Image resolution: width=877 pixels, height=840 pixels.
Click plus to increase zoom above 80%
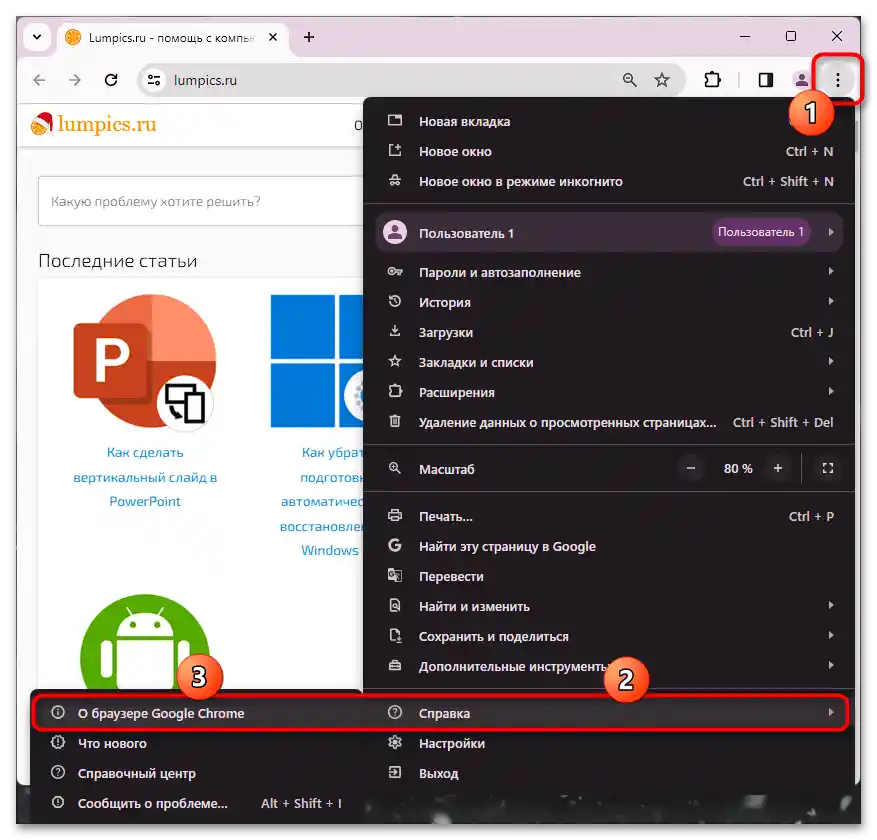778,468
